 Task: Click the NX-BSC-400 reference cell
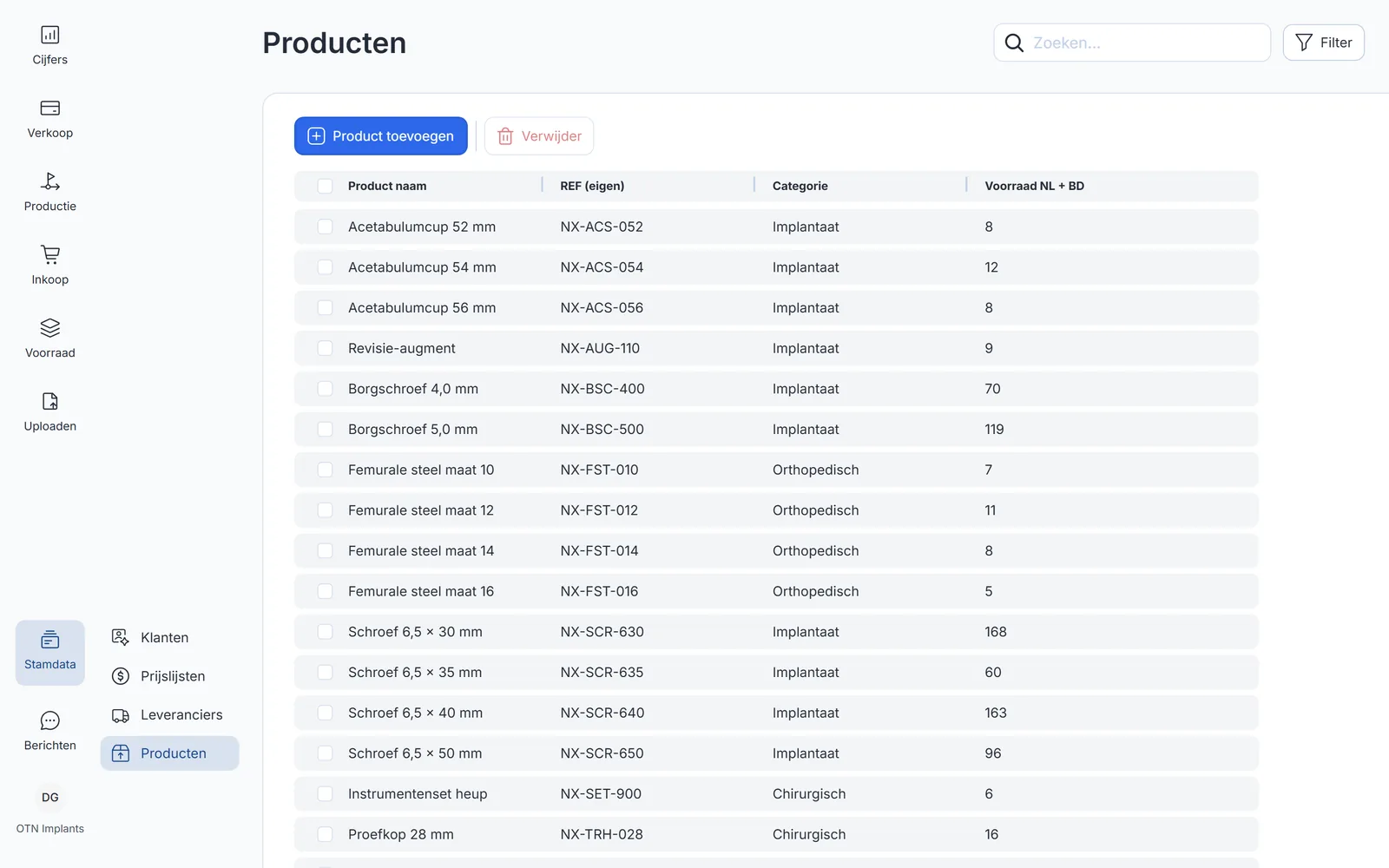(602, 389)
